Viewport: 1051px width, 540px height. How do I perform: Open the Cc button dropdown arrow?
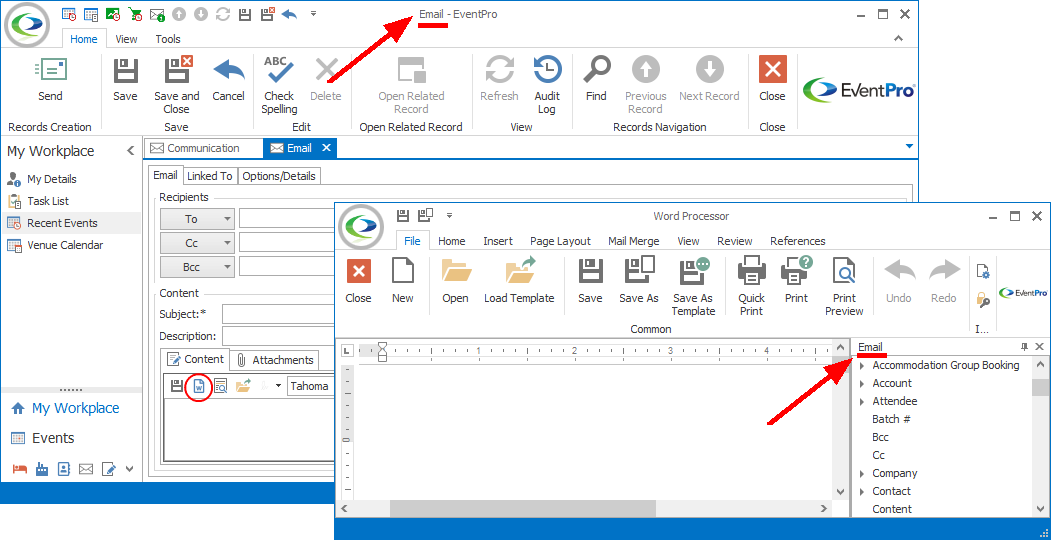click(x=227, y=243)
